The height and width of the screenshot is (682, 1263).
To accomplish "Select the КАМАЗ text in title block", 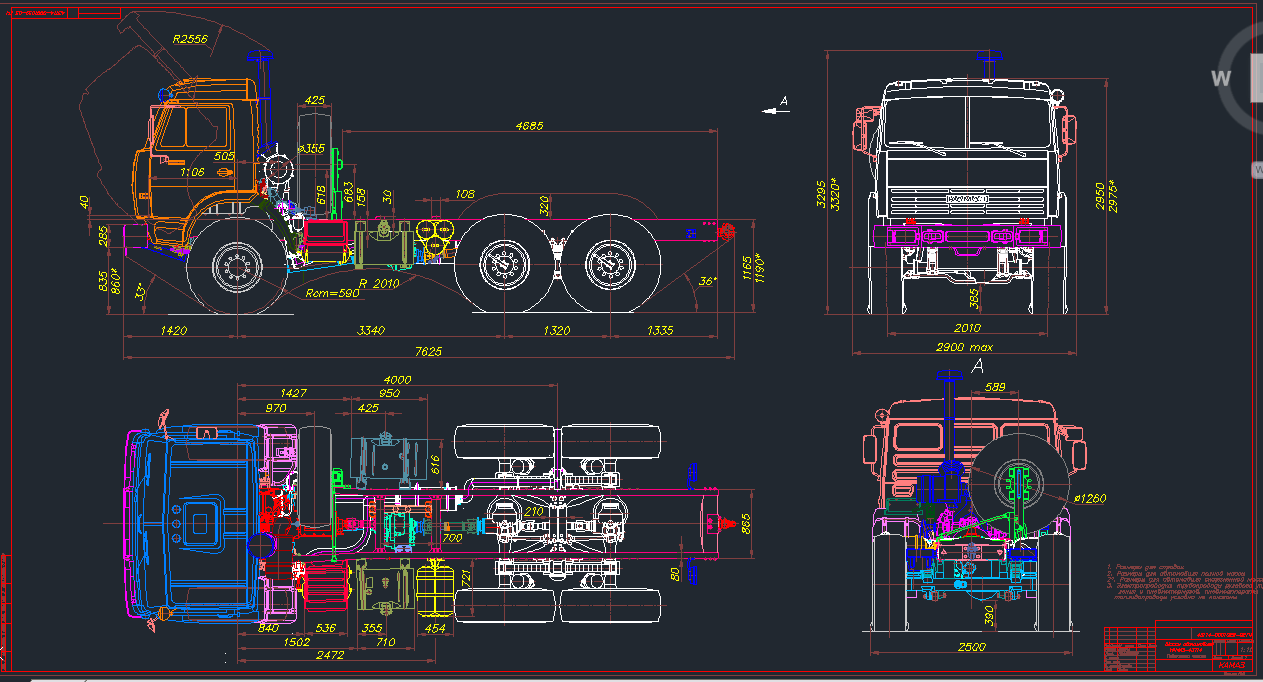I will click(x=1231, y=664).
